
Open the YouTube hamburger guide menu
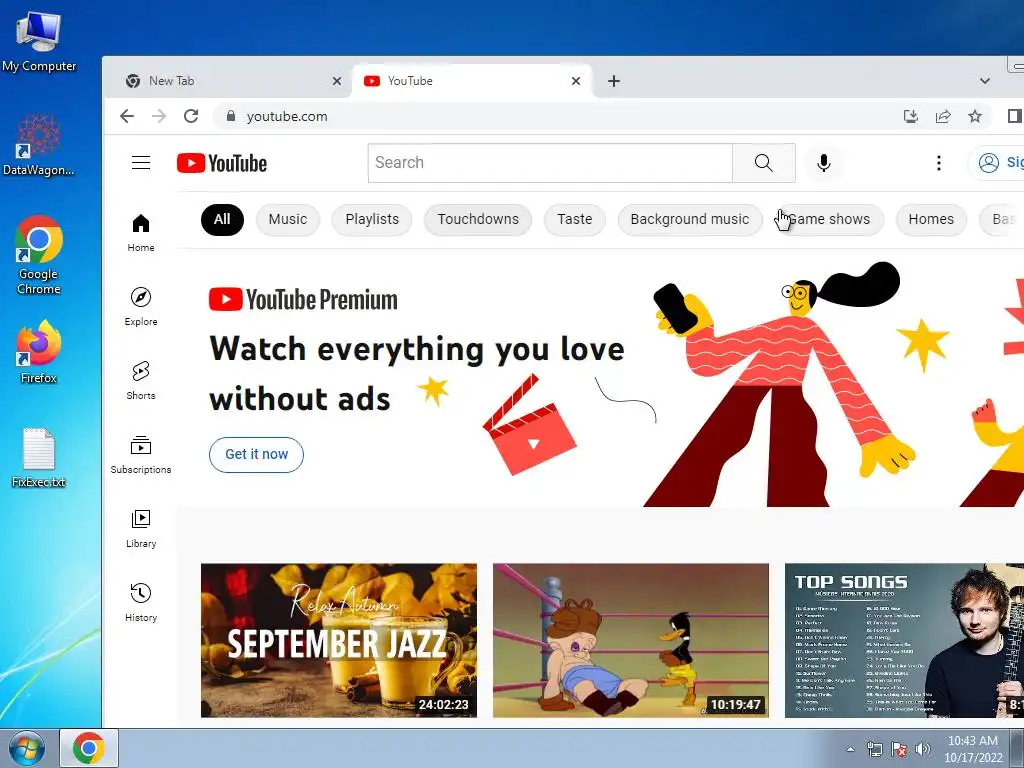coord(140,163)
